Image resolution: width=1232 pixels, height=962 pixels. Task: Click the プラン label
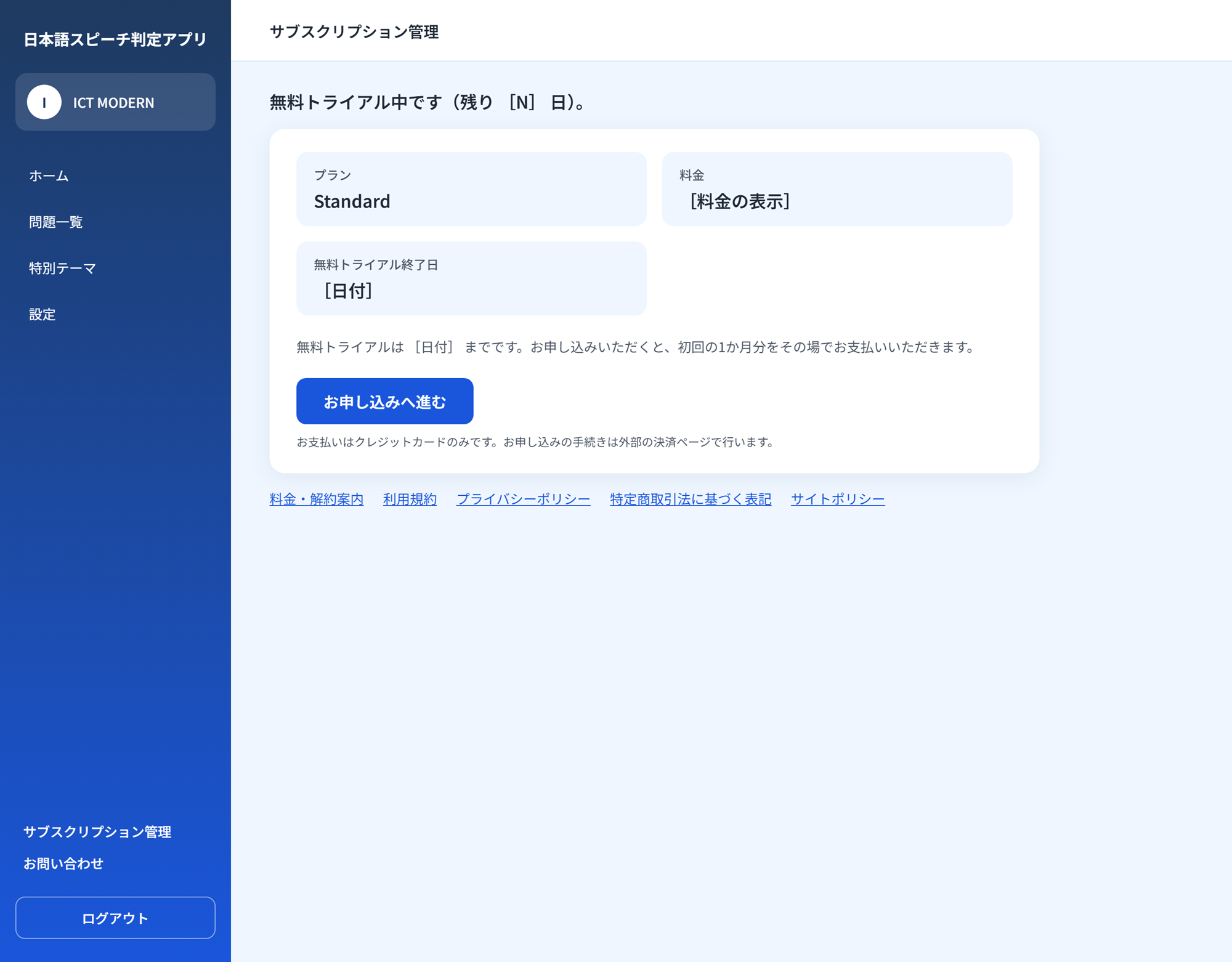(x=333, y=176)
